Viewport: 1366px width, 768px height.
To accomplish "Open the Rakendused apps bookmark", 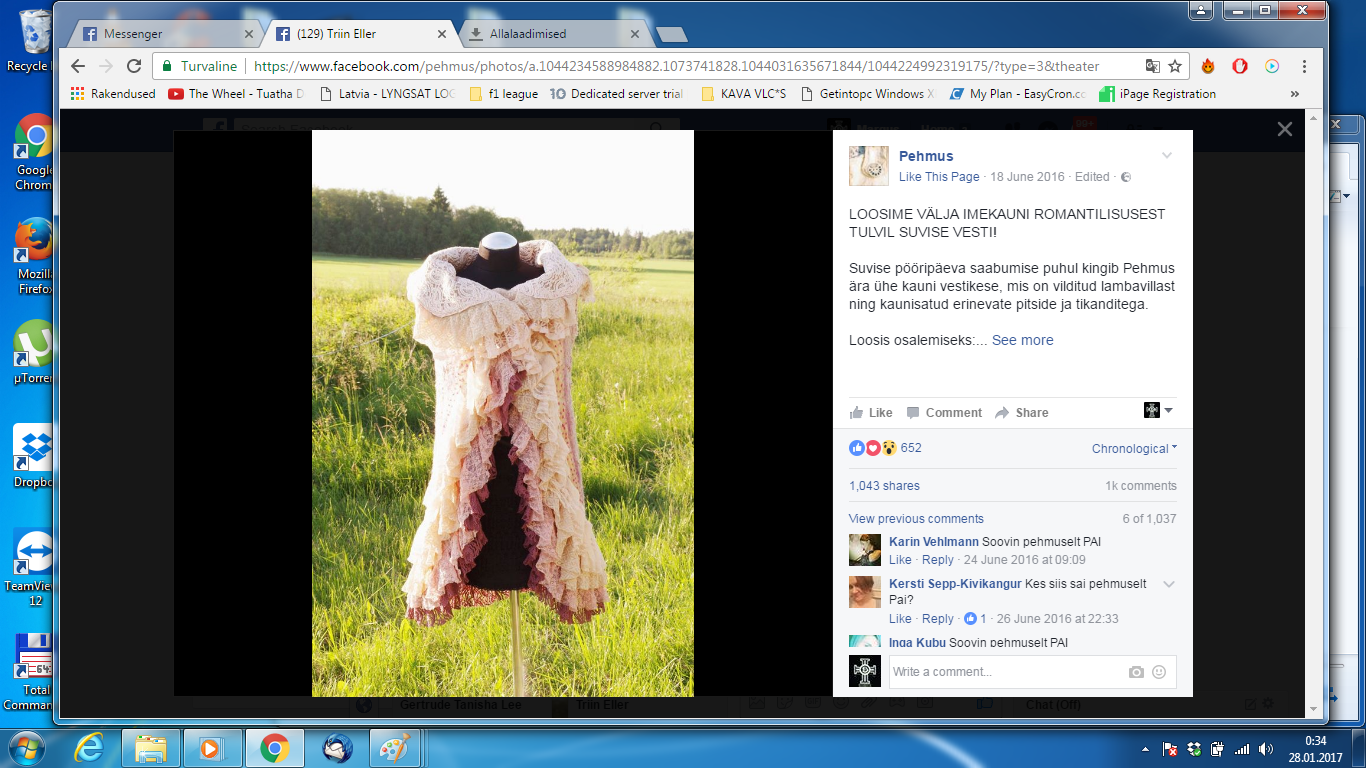I will point(113,94).
